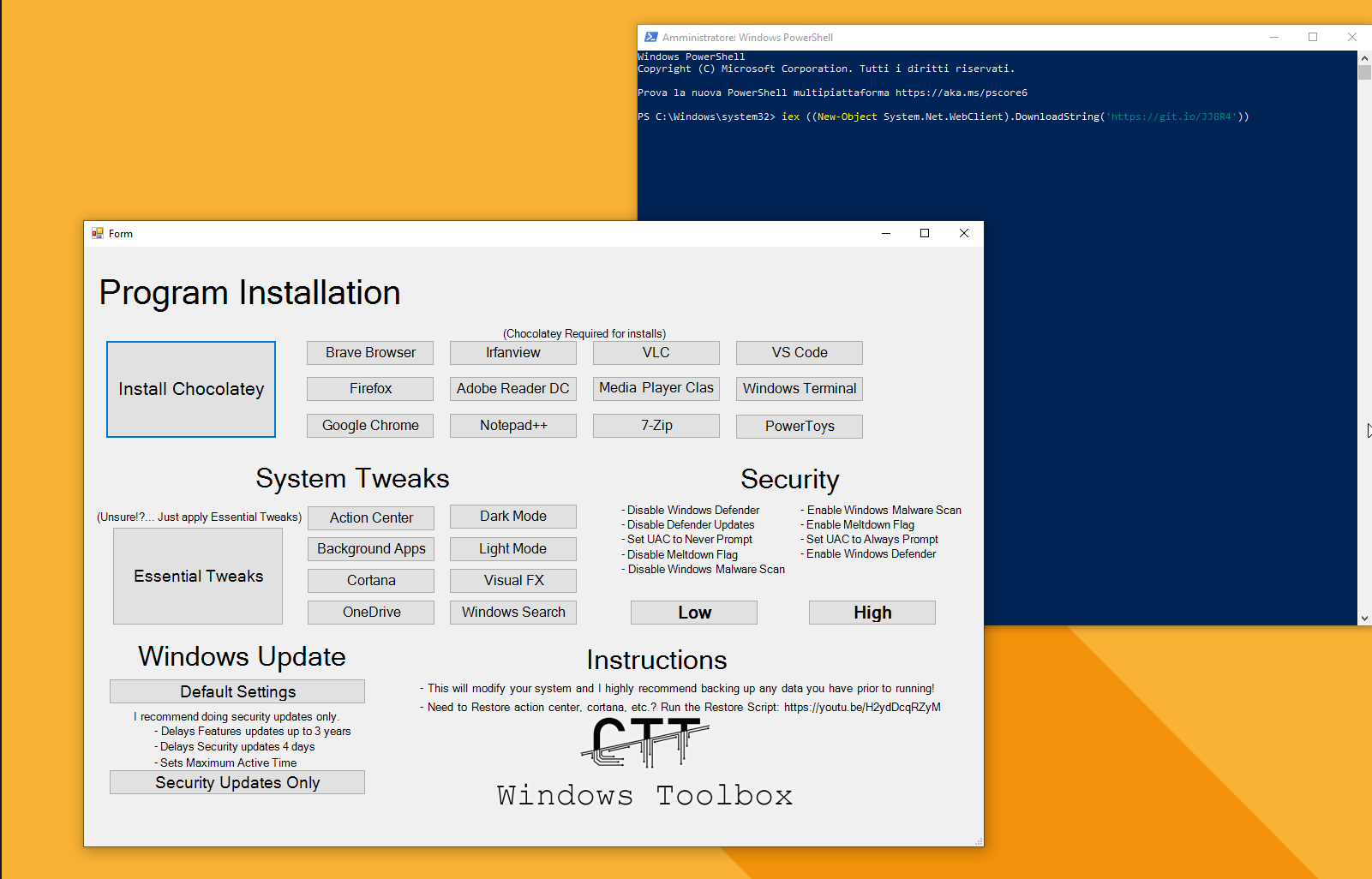Install Firefox

[369, 388]
